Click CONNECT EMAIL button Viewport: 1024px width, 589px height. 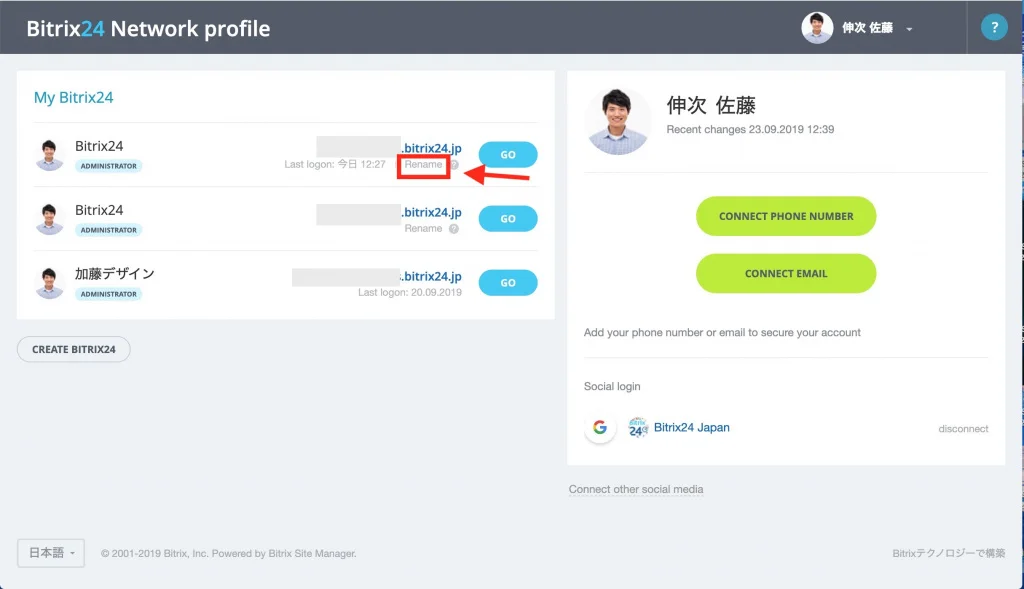tap(786, 274)
